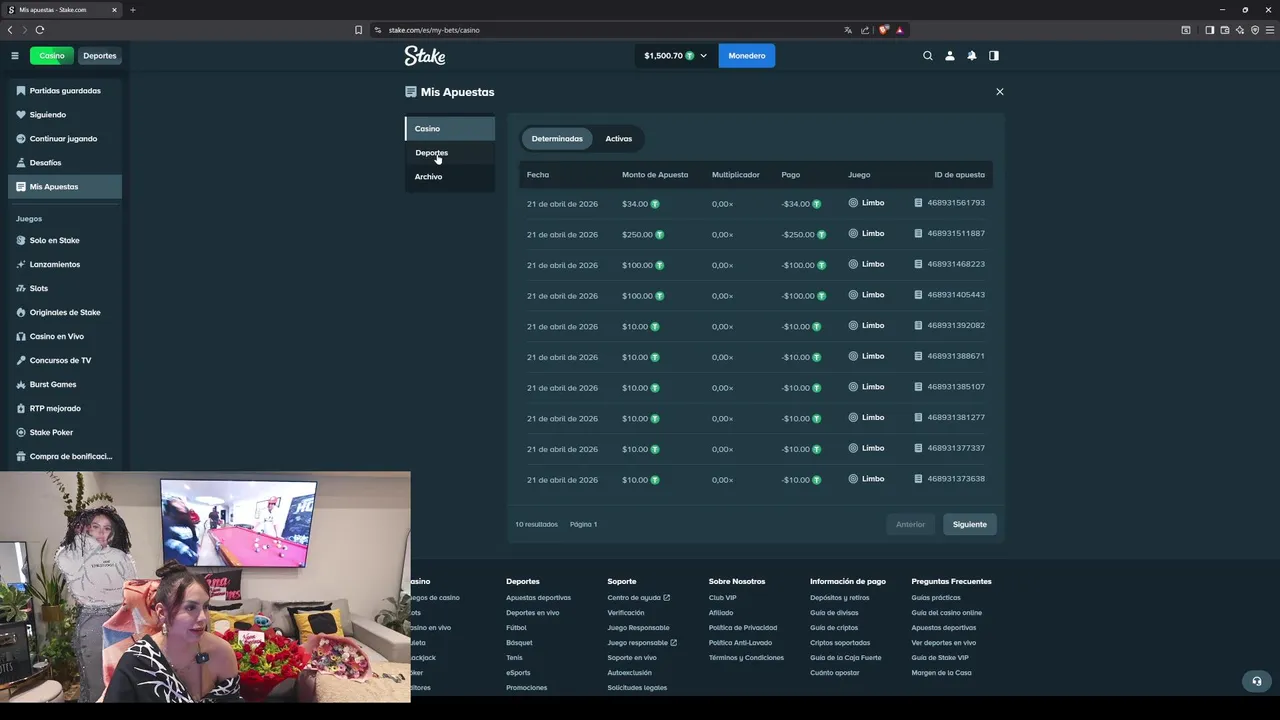Click the Siguiente pagination button
The width and height of the screenshot is (1280, 720).
[x=970, y=524]
